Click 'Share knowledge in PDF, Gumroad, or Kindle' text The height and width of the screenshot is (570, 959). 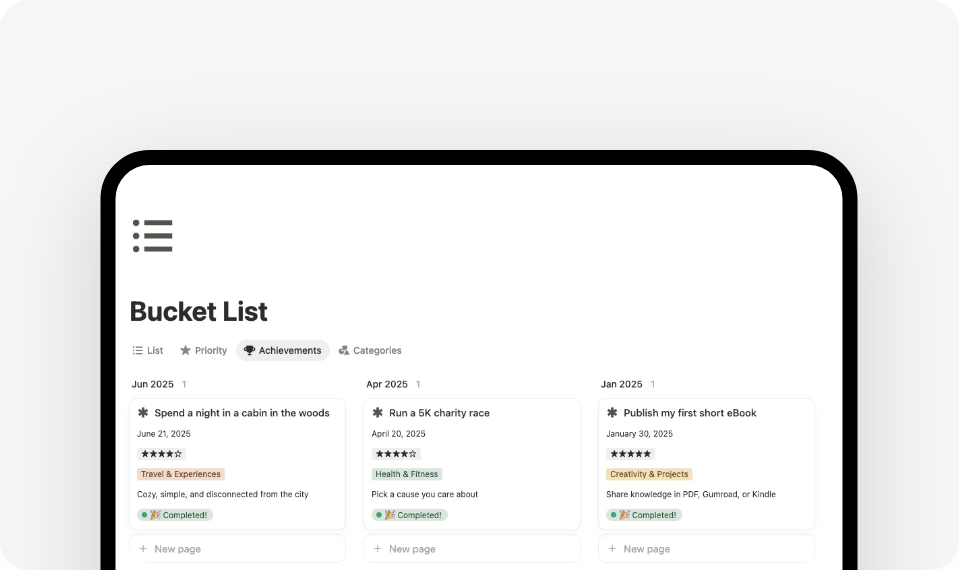(x=691, y=494)
